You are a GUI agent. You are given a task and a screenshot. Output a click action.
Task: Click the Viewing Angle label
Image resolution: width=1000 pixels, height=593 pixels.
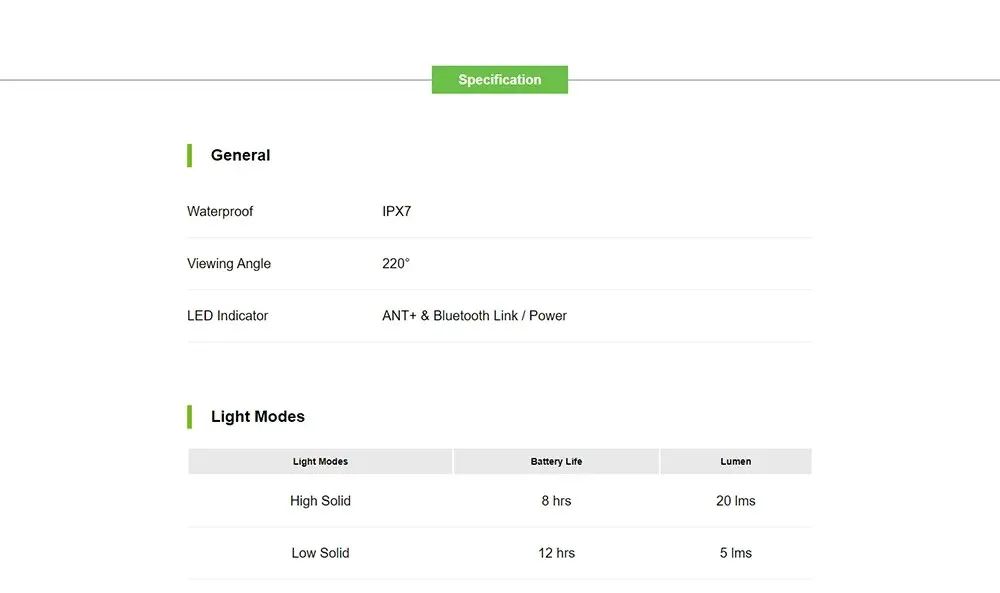pos(229,263)
